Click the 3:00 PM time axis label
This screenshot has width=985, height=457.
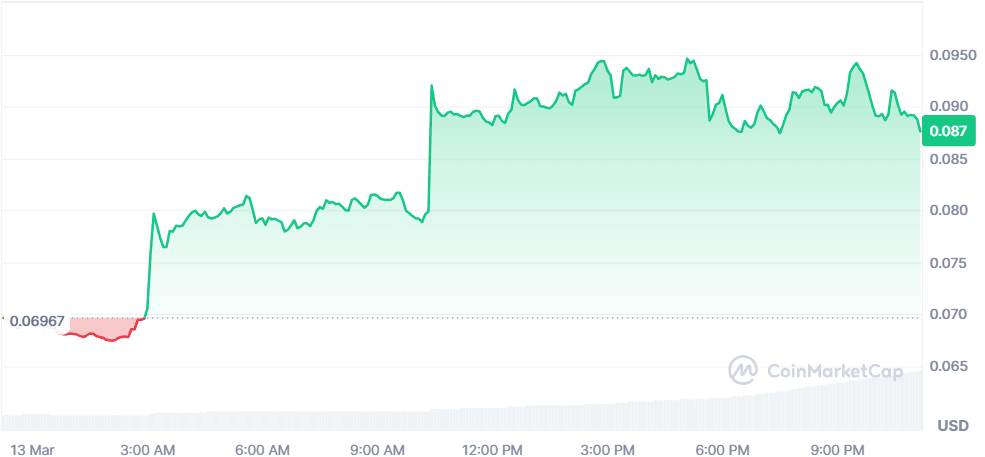pos(607,448)
